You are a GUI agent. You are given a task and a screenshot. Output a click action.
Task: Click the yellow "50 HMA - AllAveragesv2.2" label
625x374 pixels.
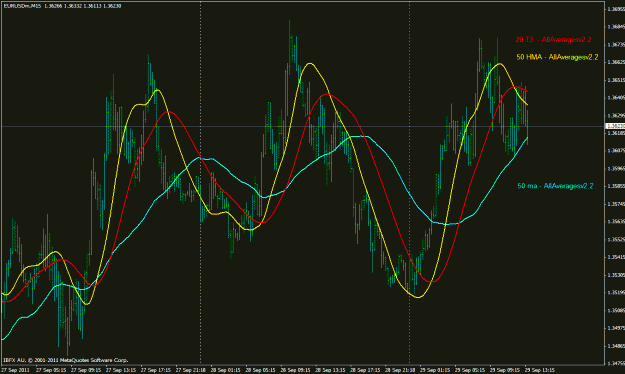tap(557, 57)
